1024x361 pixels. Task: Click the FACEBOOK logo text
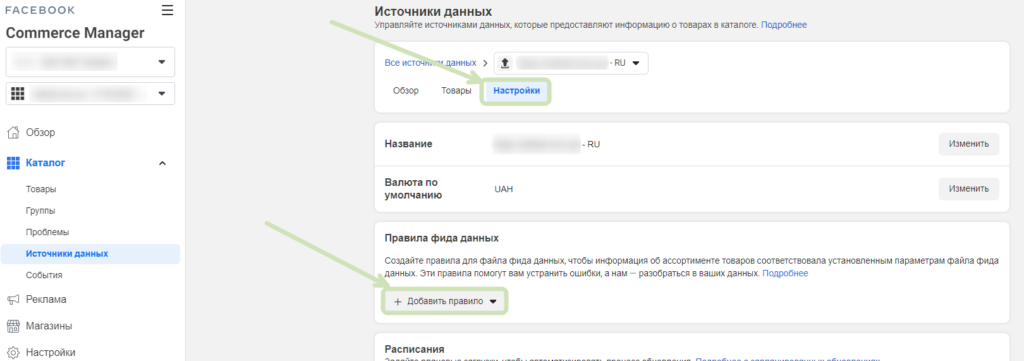[x=40, y=10]
